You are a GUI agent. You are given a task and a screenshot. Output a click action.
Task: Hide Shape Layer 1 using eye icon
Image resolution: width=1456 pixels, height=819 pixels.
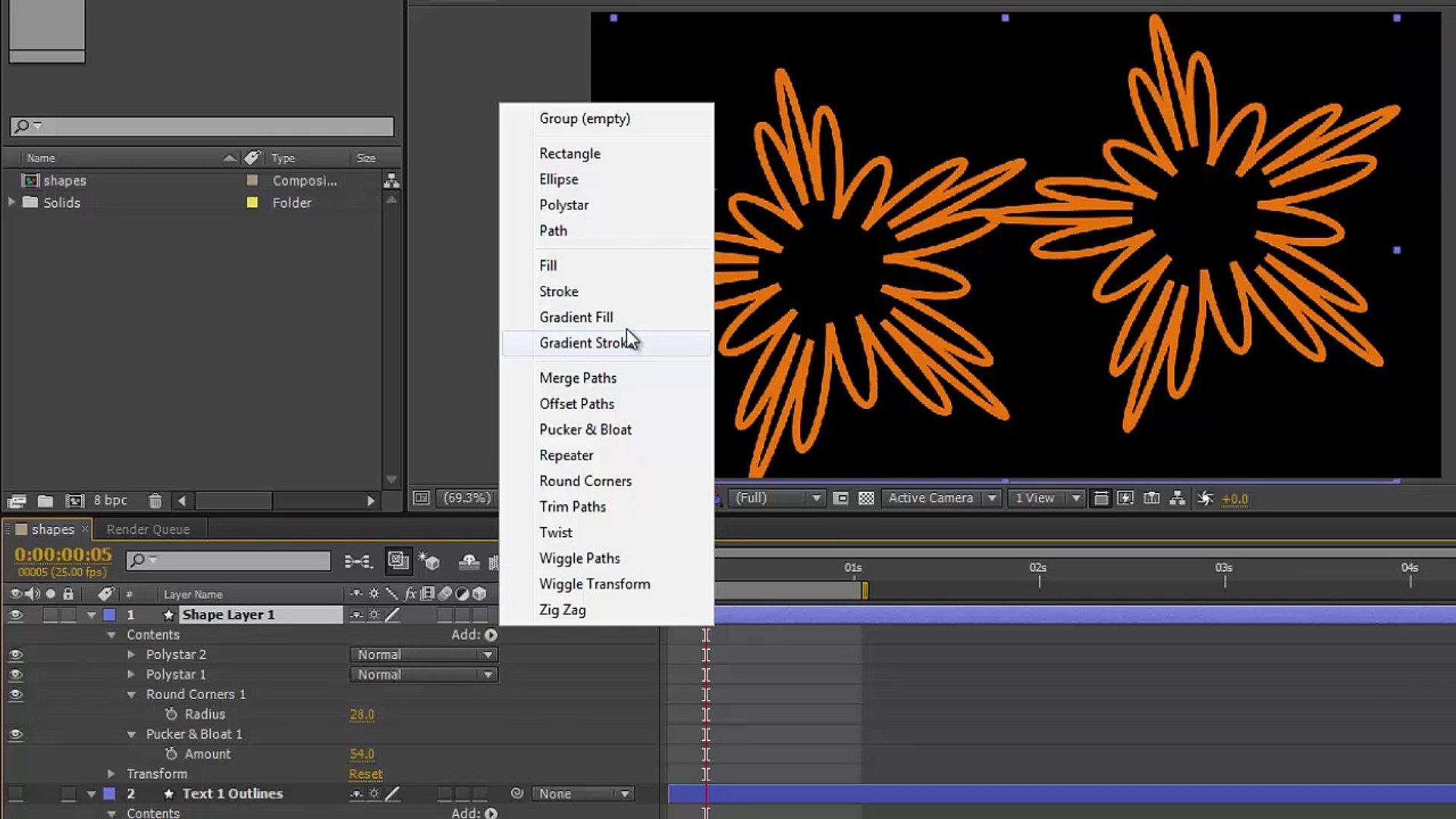(x=15, y=615)
